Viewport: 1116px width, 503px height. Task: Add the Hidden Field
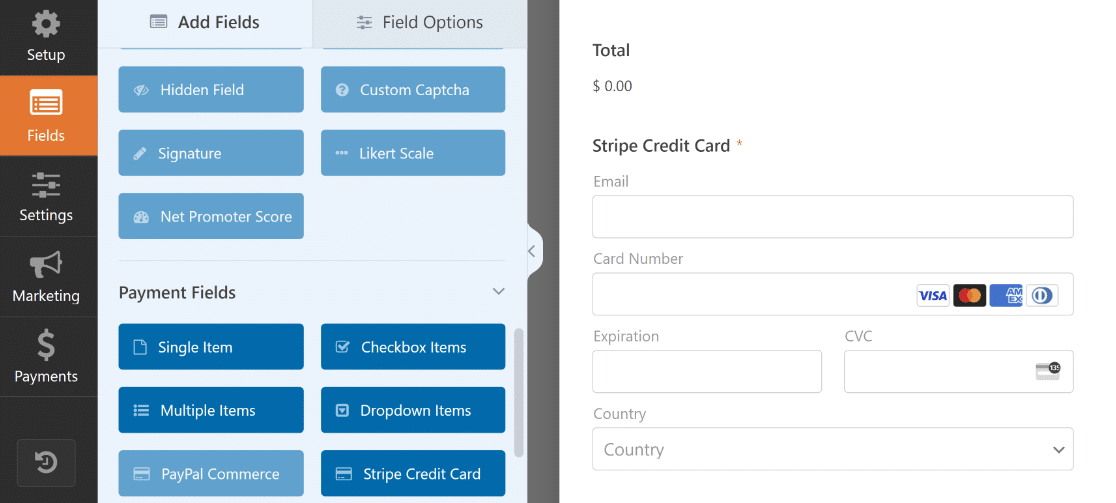point(211,90)
